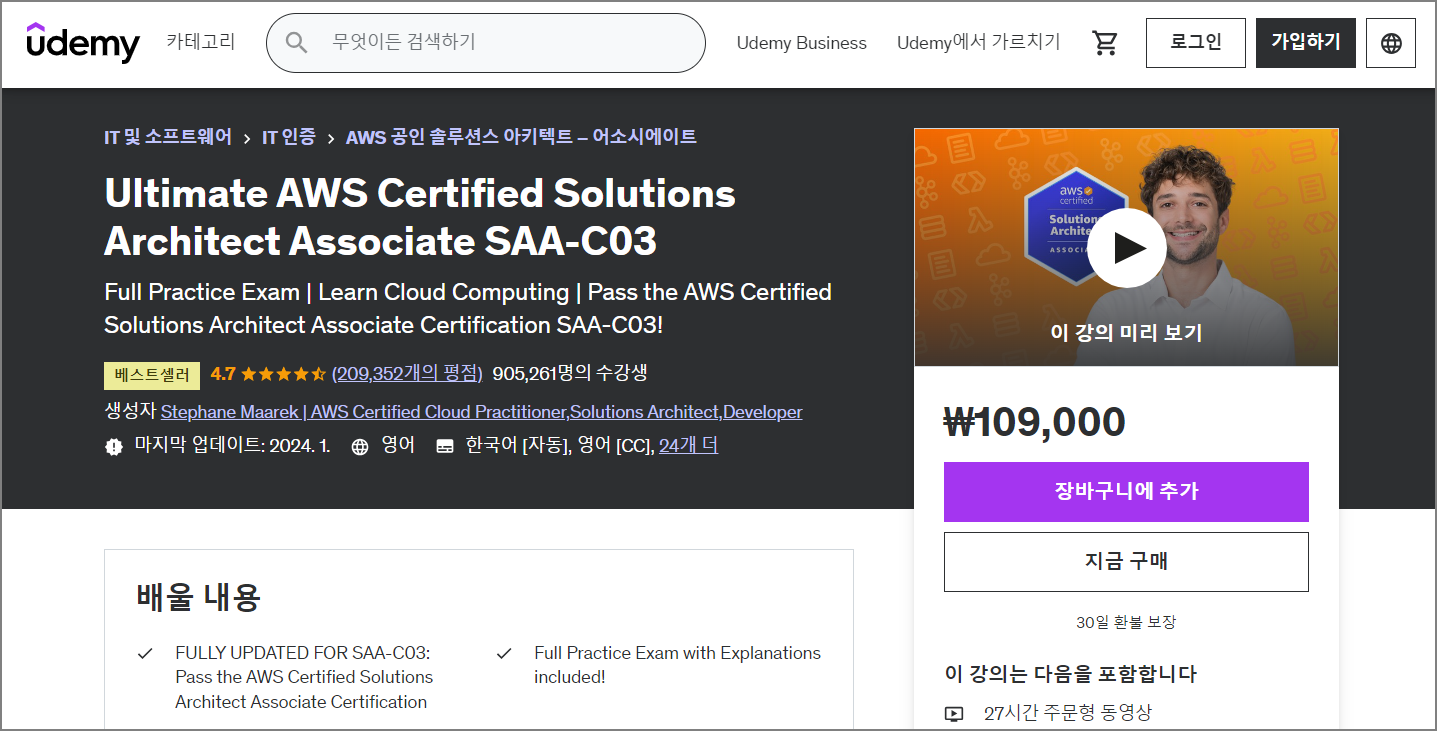Image resolution: width=1437 pixels, height=731 pixels.
Task: Click 이 강의는 다음을 포함합니다 heading
Action: coord(1070,674)
